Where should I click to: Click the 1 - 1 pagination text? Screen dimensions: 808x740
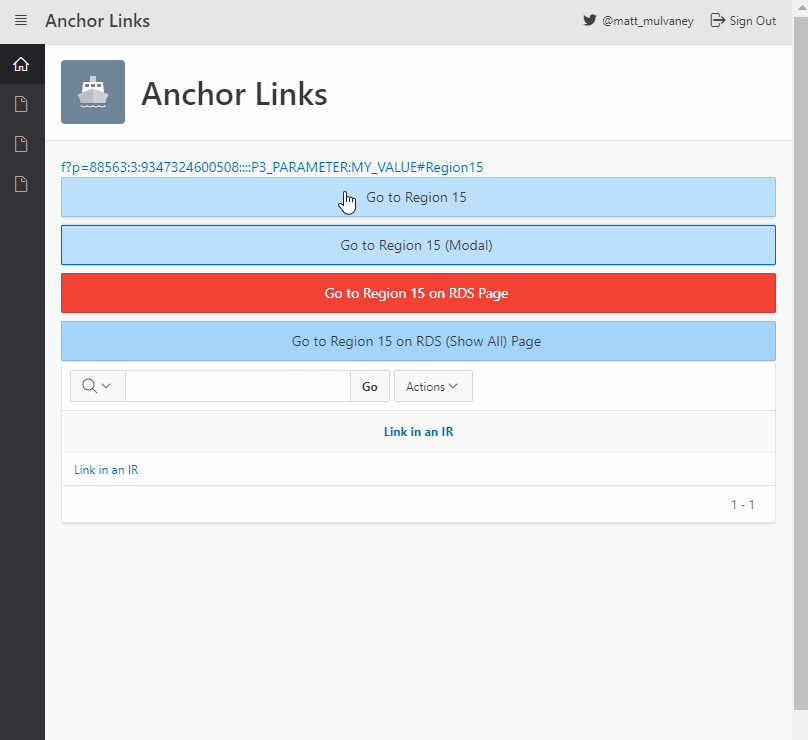click(743, 504)
